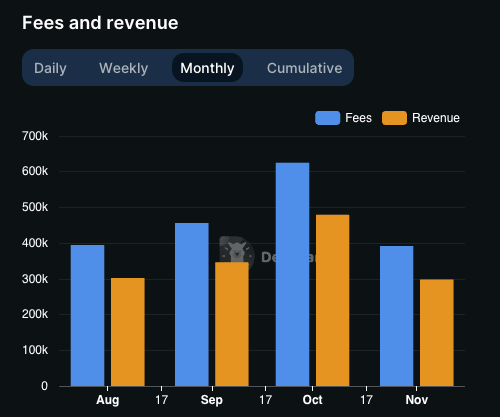Viewport: 500px width, 417px height.
Task: Toggle the Fees legend series
Action: point(343,118)
